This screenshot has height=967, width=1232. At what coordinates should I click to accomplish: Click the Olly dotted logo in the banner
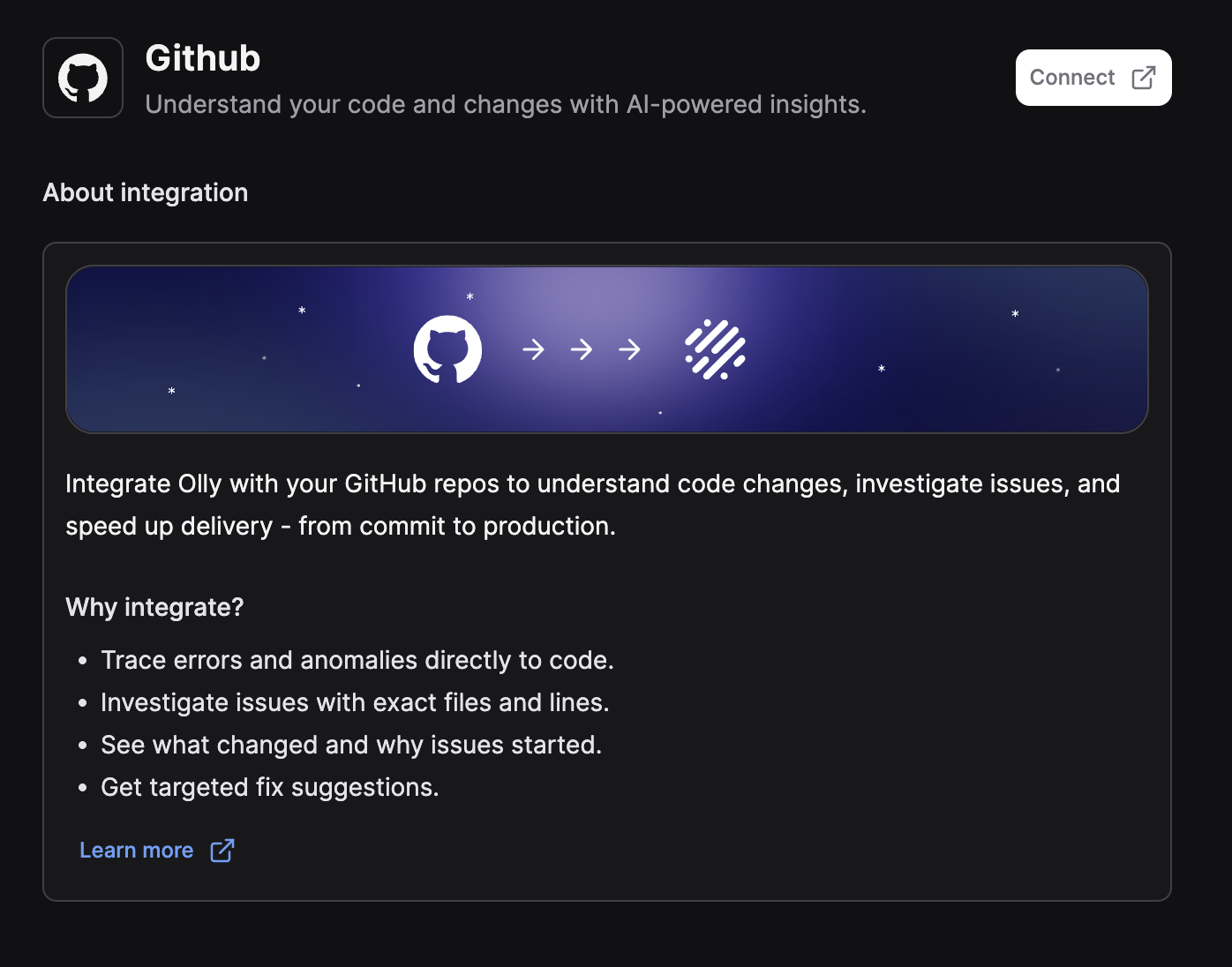coord(715,350)
